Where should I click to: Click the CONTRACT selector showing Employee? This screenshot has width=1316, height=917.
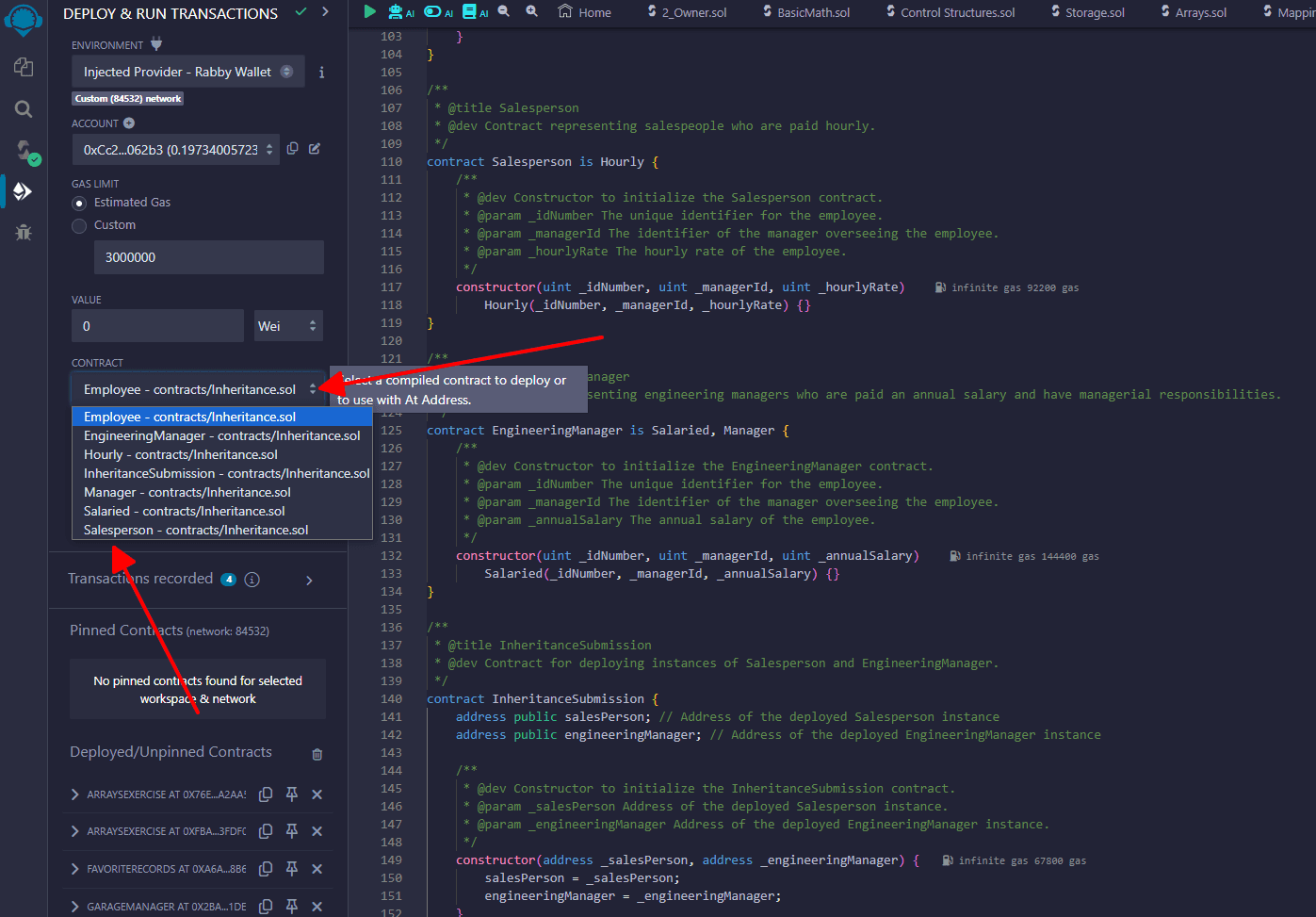click(x=198, y=389)
